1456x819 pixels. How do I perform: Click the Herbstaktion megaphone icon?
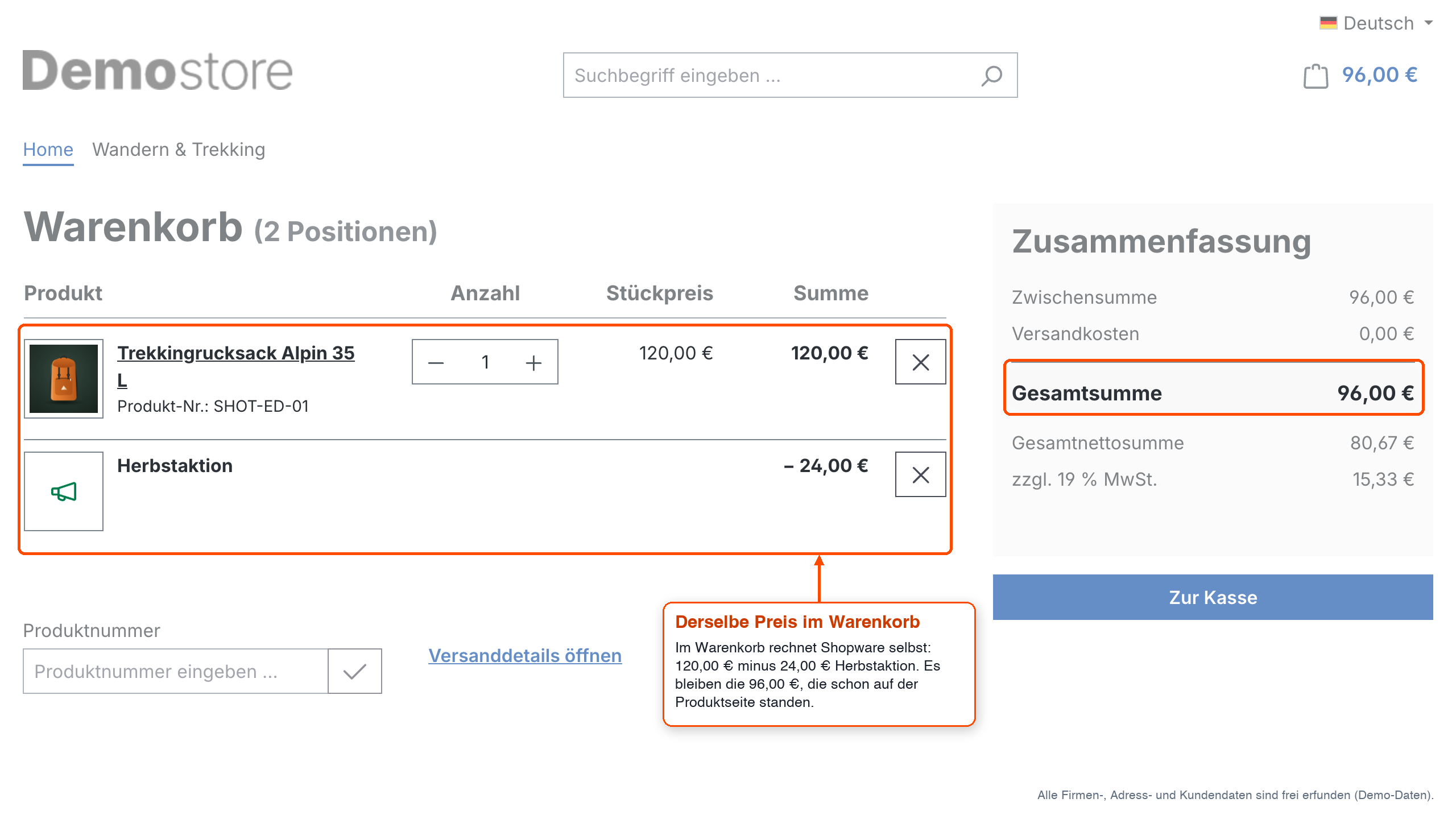(x=64, y=491)
